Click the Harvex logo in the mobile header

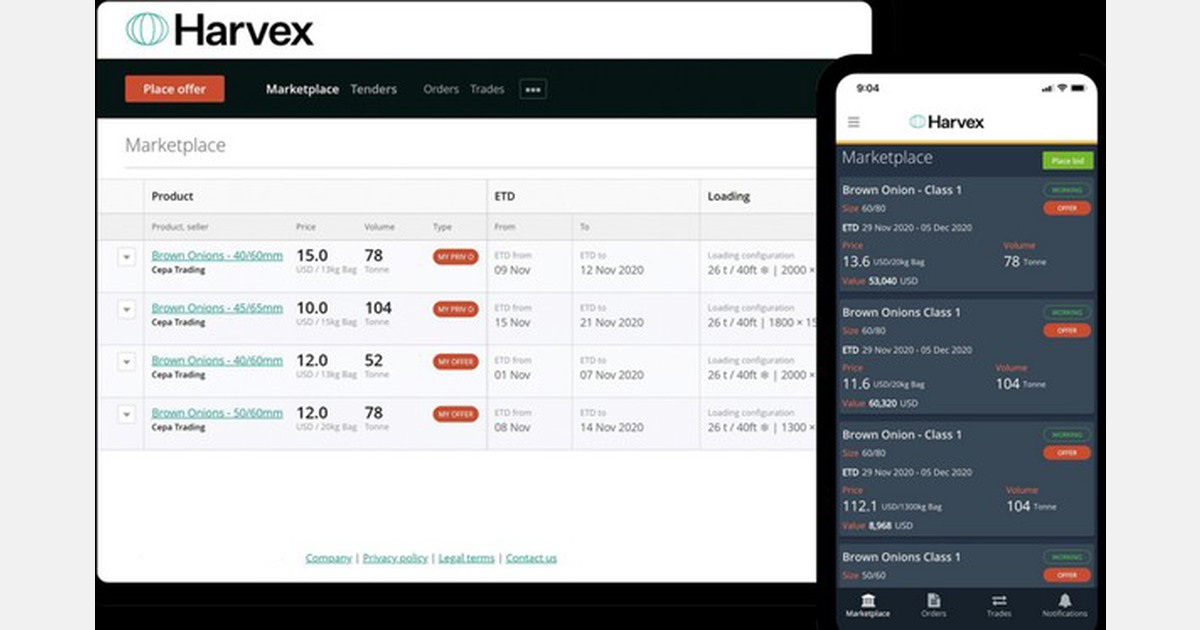coord(946,122)
